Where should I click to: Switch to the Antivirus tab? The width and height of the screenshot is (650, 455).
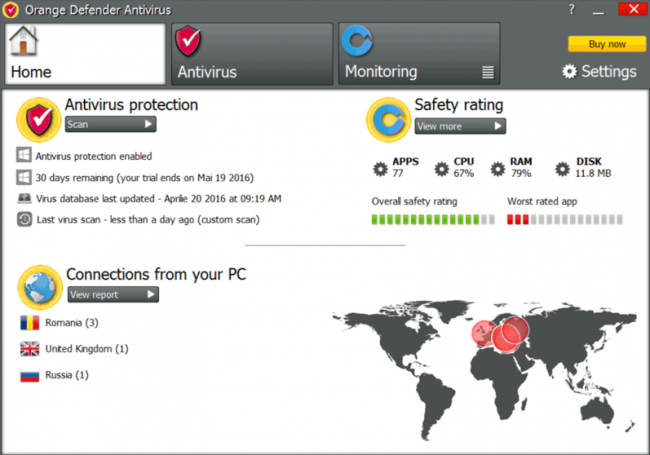pos(251,54)
